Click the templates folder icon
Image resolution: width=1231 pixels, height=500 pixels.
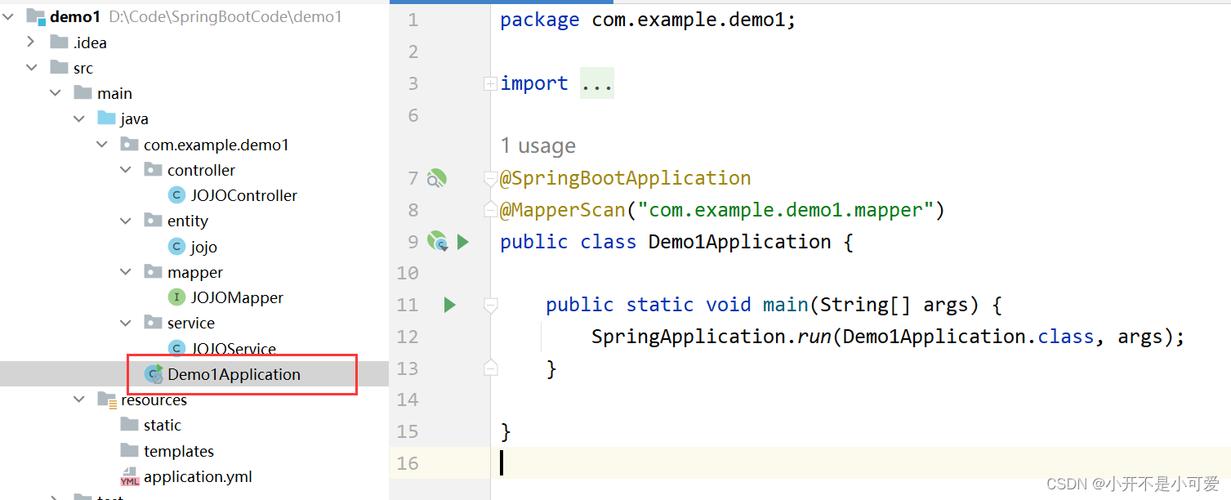(129, 451)
